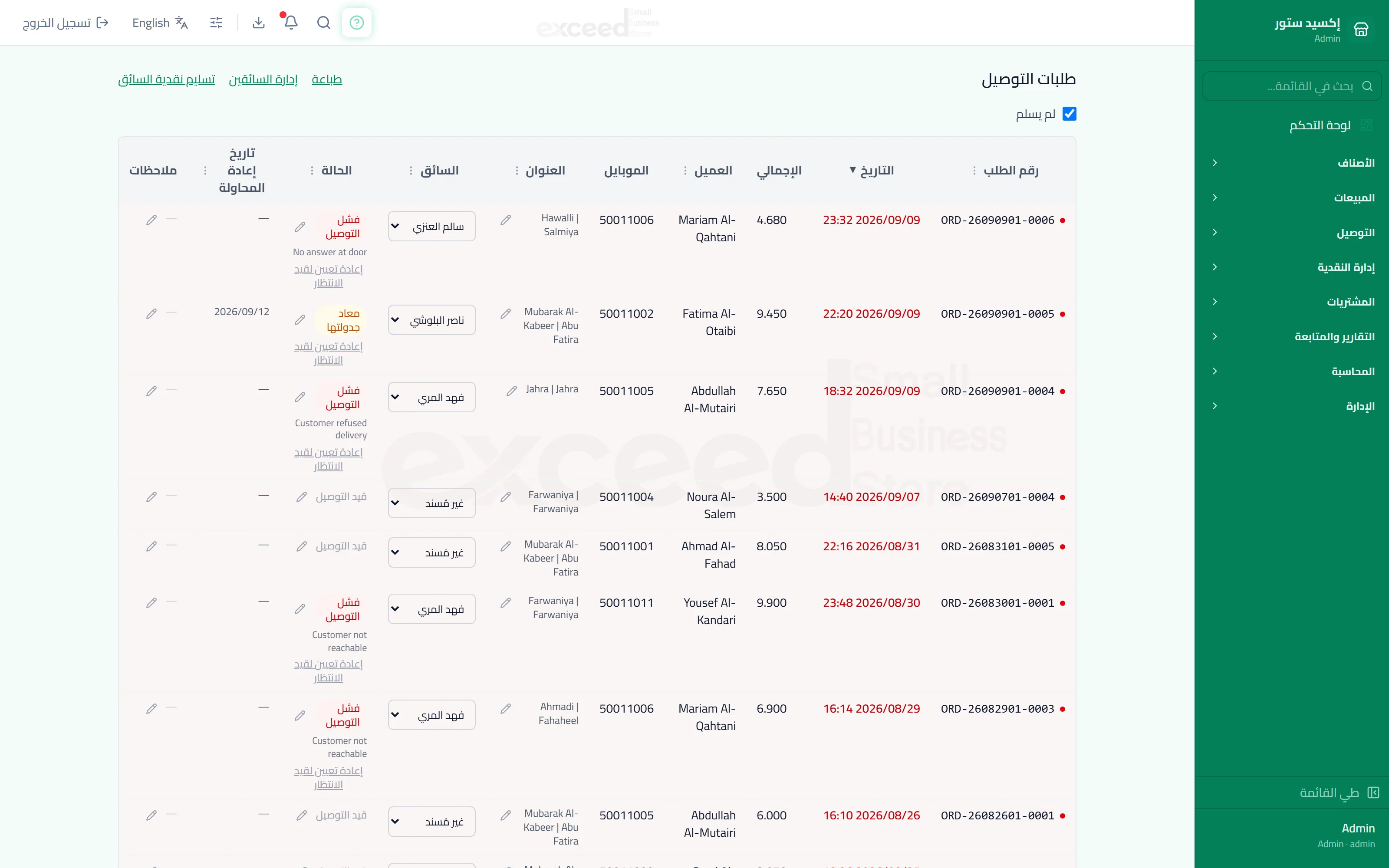Screen dimensions: 1389x868
Task: Click the طباعة print link
Action: [x=326, y=79]
